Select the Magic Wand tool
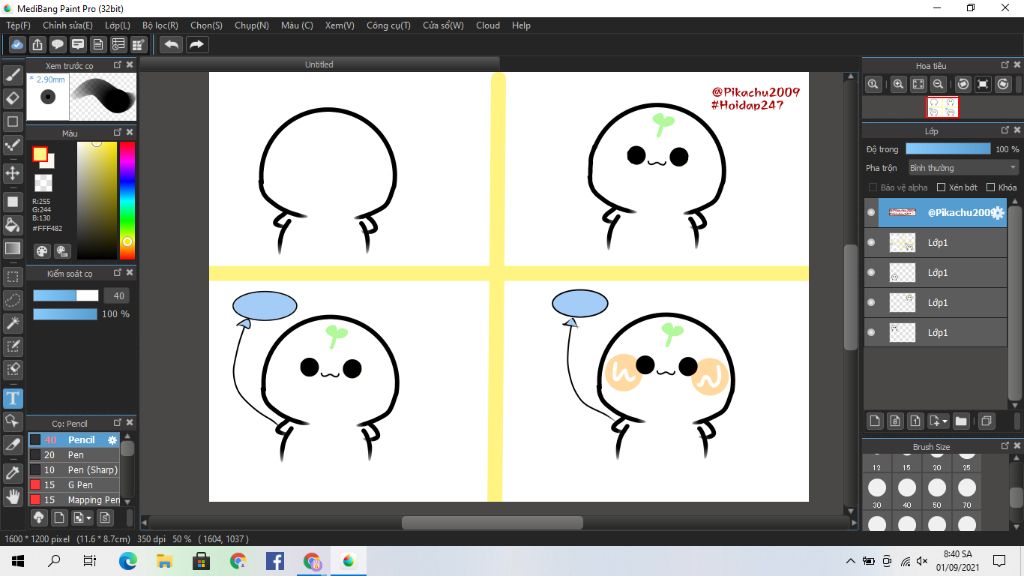Screen dimensions: 1024x576 [x=12, y=323]
